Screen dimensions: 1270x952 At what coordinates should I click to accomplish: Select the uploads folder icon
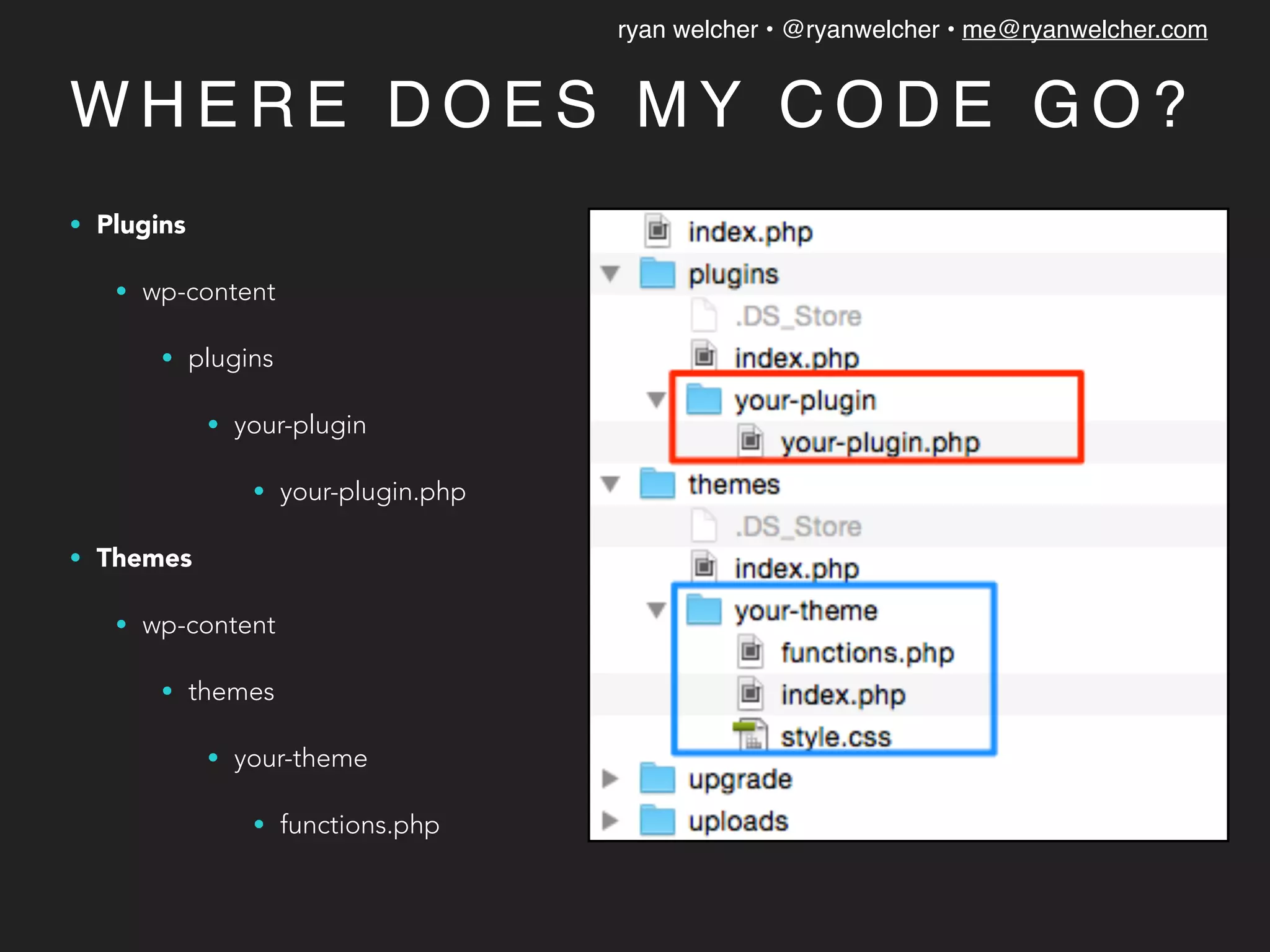[x=657, y=821]
